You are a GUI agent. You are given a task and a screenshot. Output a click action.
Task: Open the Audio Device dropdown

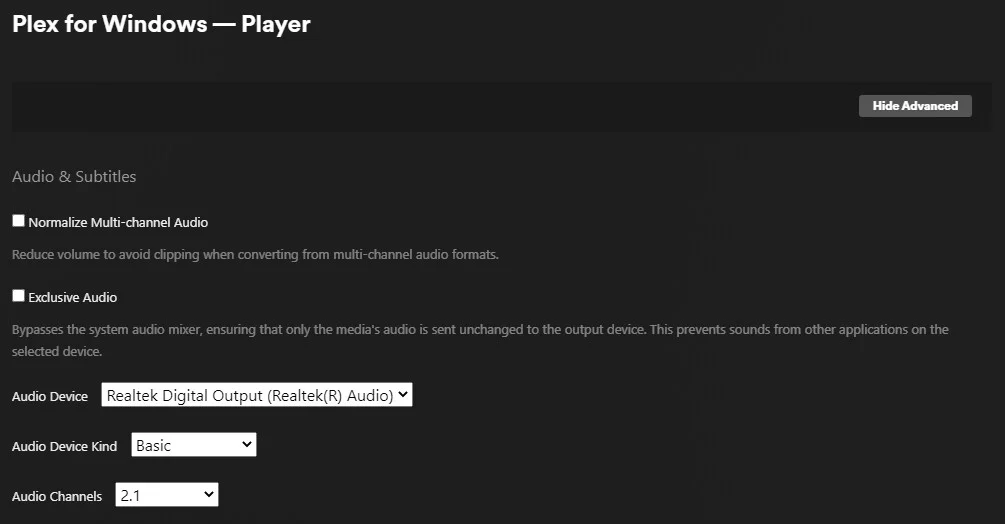tap(256, 395)
